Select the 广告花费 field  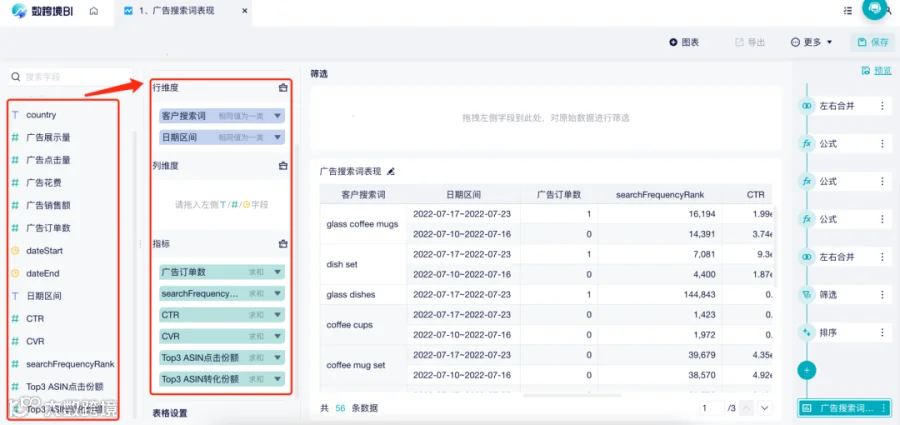pyautogui.click(x=44, y=183)
